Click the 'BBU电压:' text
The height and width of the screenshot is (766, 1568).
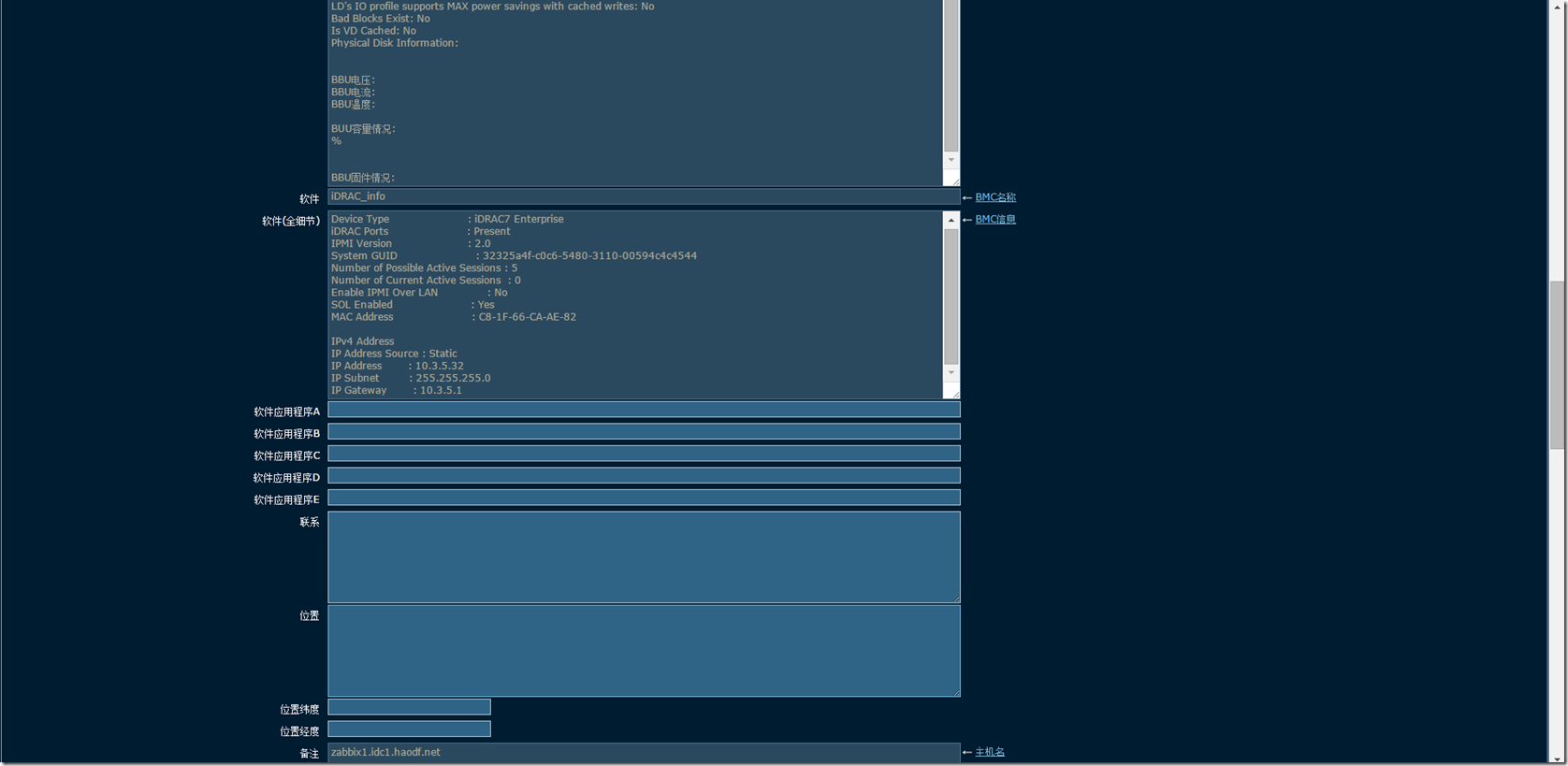coord(353,80)
